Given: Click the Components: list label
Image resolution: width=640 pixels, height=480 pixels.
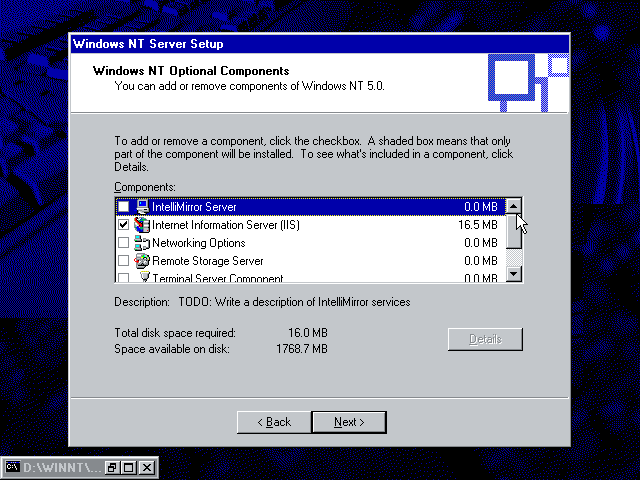Looking at the screenshot, I should (x=144, y=187).
